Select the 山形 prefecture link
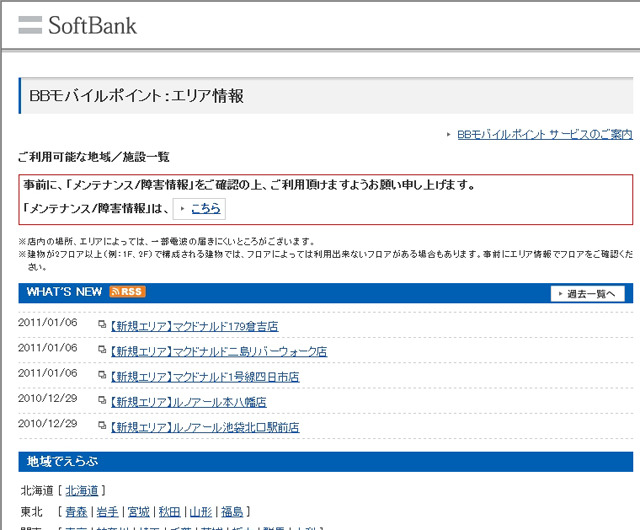The image size is (640, 530). pyautogui.click(x=201, y=512)
